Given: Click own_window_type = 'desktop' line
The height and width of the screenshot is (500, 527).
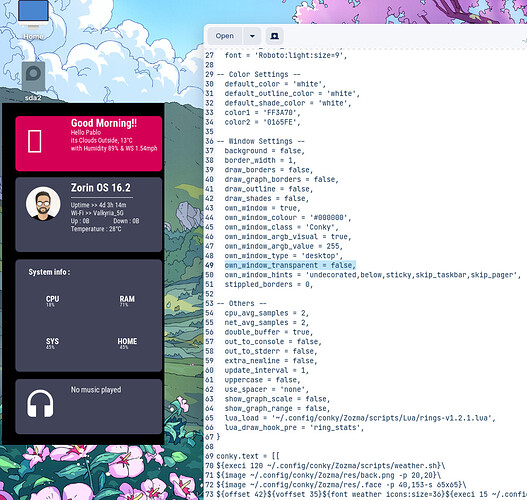Looking at the screenshot, I should [284, 256].
